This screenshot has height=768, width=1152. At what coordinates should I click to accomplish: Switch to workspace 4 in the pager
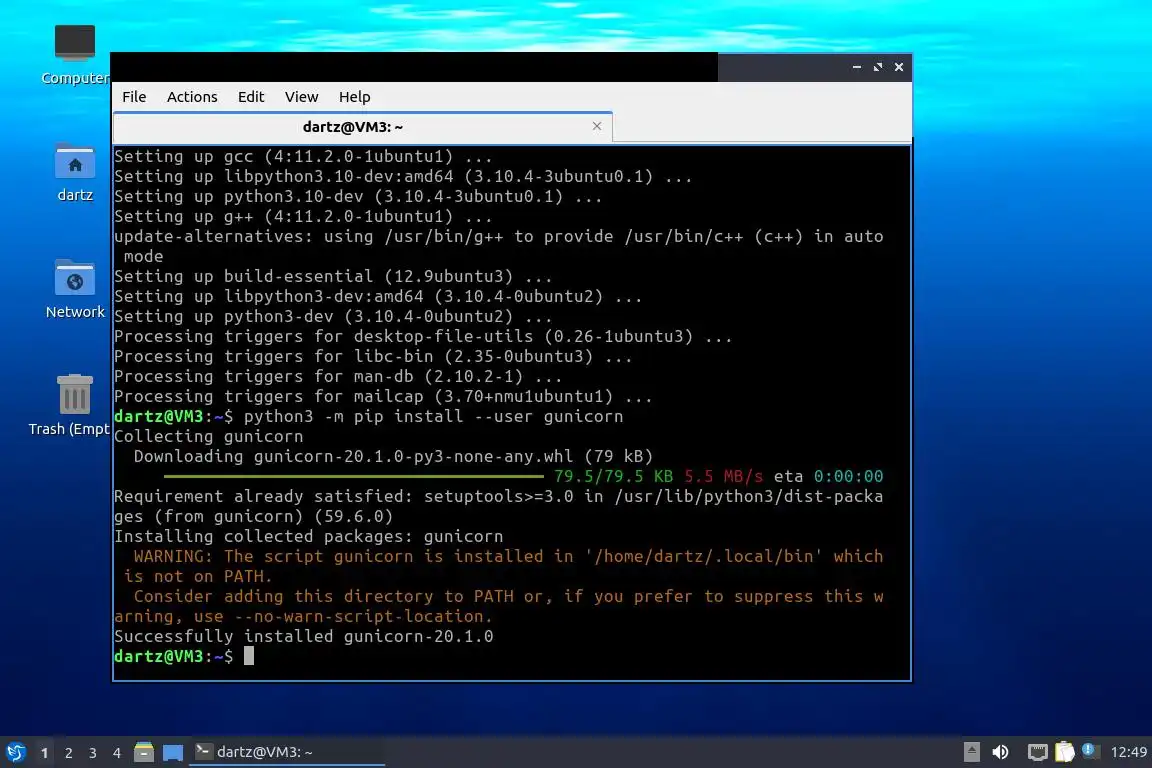coord(117,753)
